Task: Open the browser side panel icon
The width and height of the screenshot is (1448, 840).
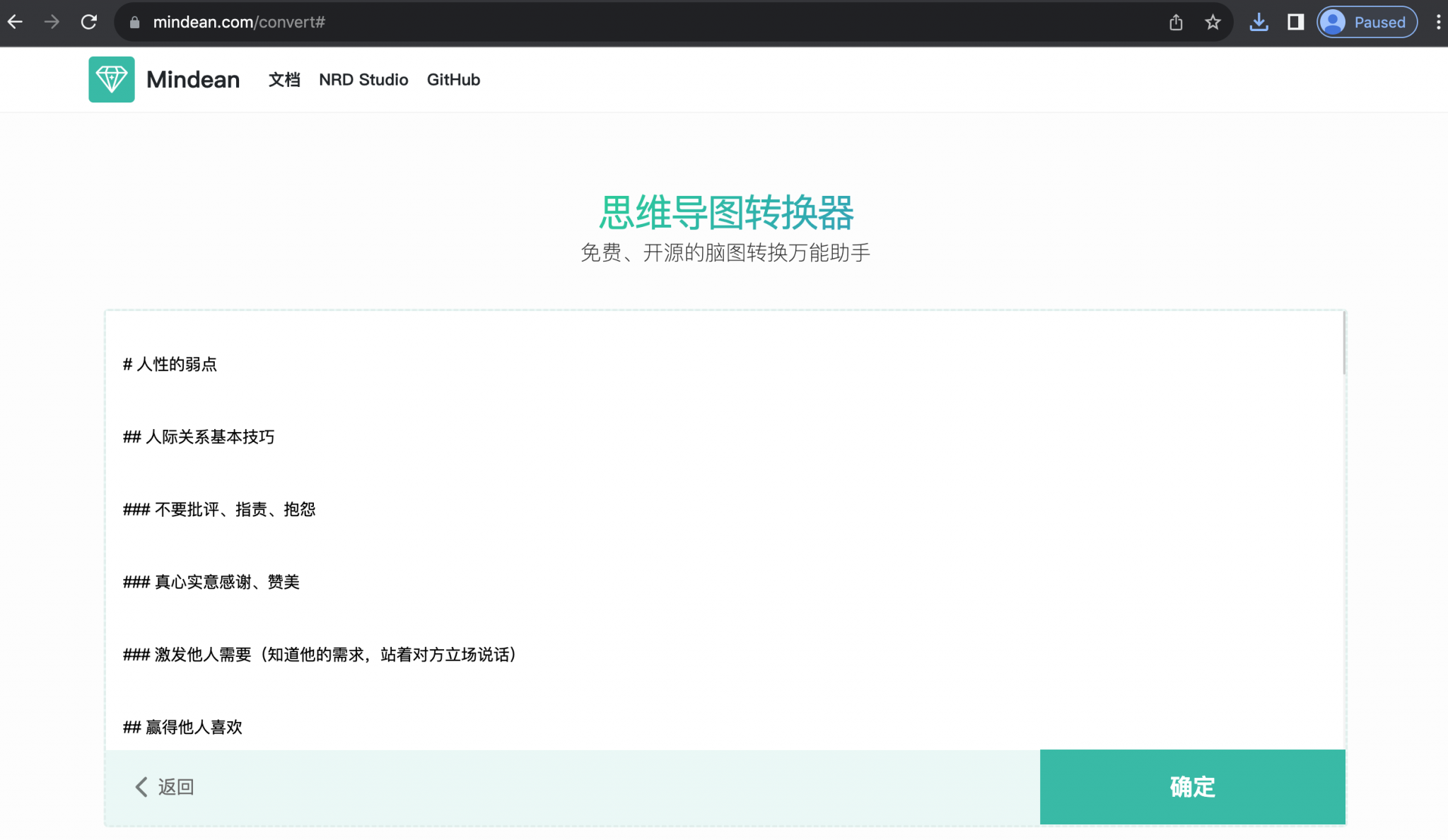Action: pos(1295,22)
